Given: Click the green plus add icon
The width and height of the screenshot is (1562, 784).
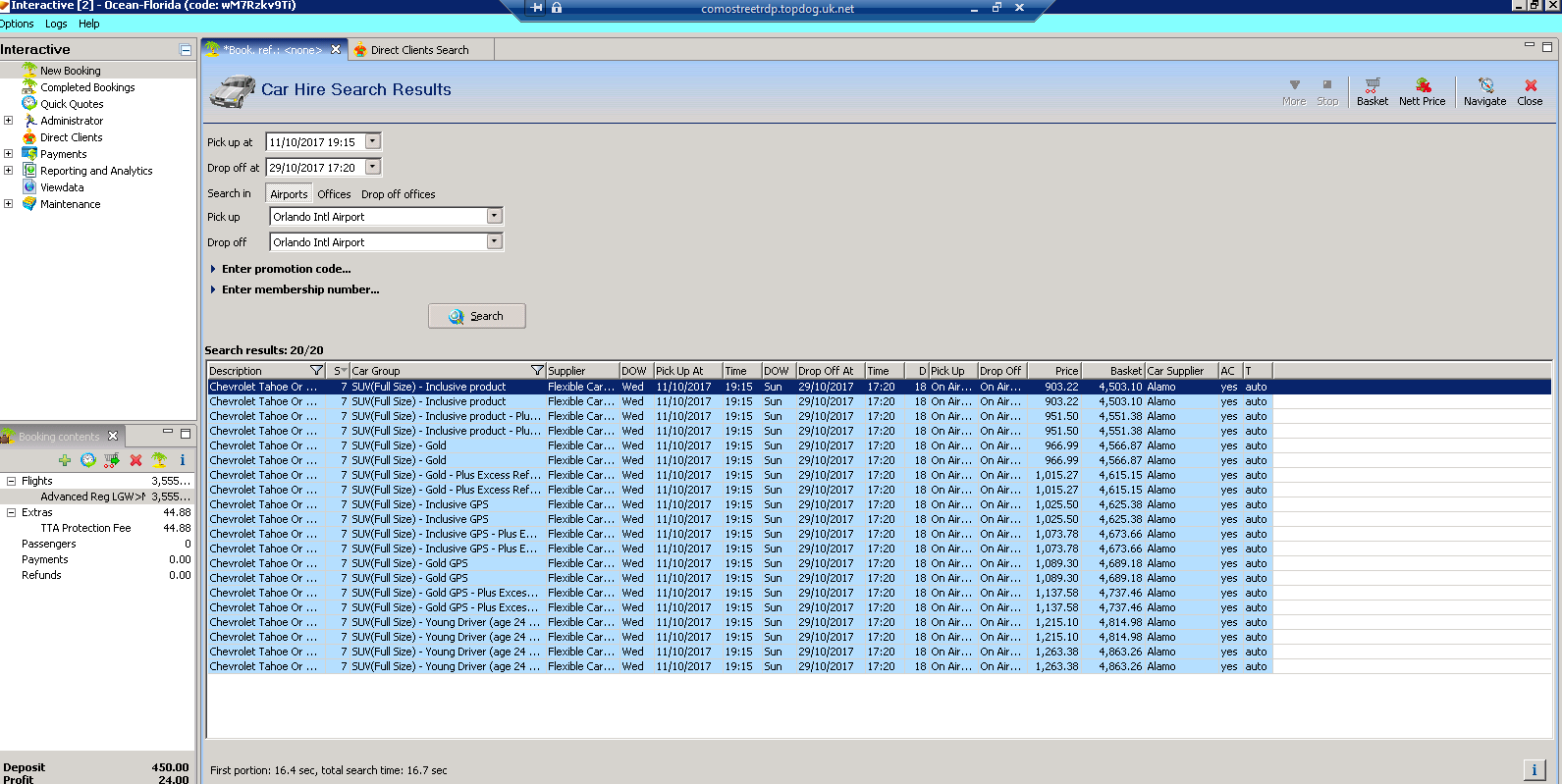Looking at the screenshot, I should 65,460.
